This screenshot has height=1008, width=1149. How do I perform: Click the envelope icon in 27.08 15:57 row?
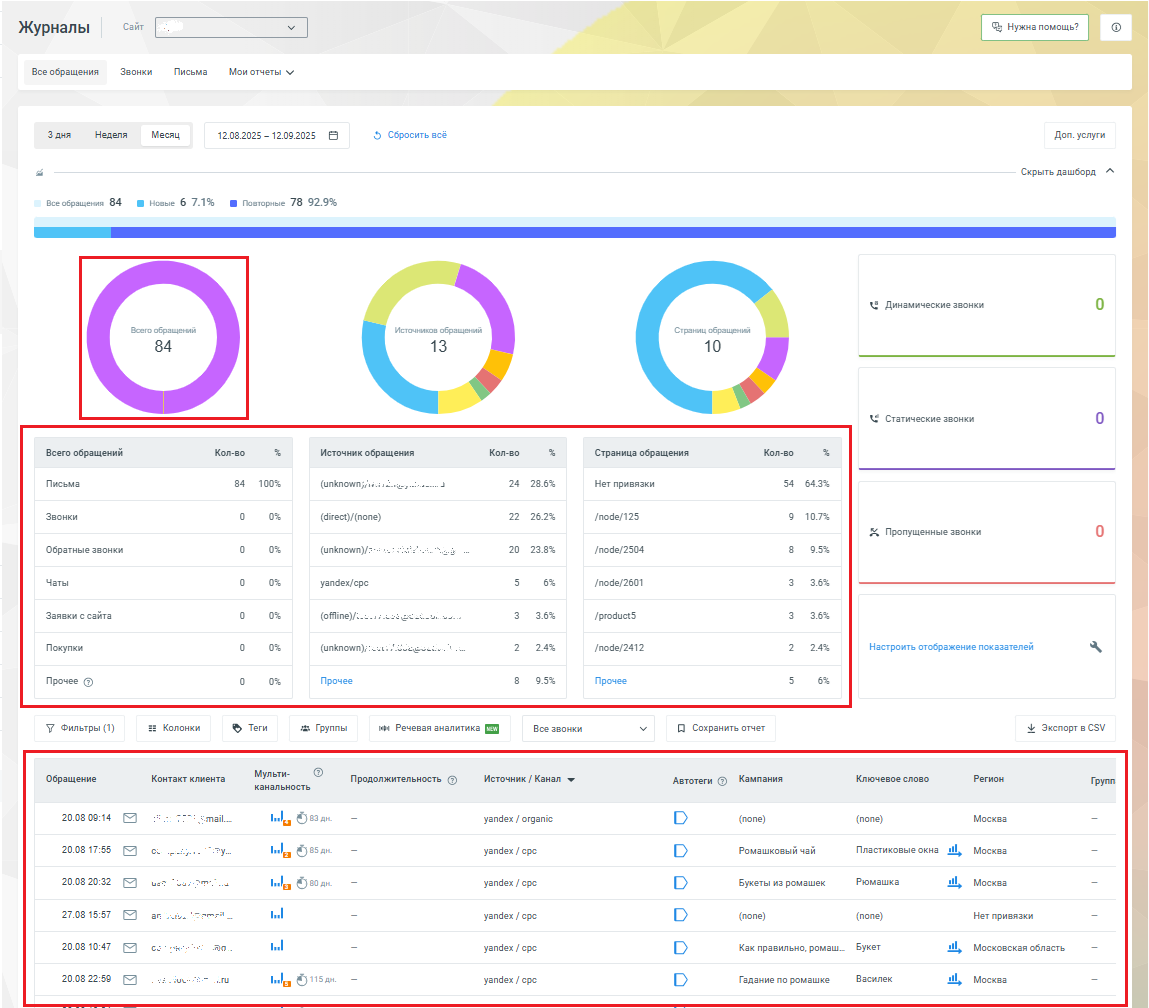click(x=130, y=915)
